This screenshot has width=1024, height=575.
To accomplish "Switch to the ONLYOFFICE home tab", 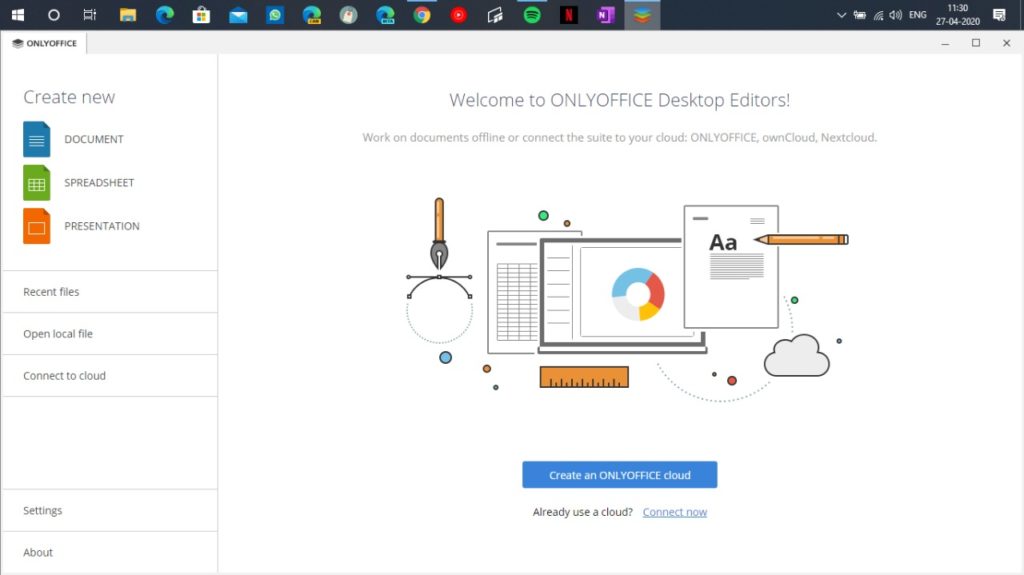I will [x=44, y=43].
